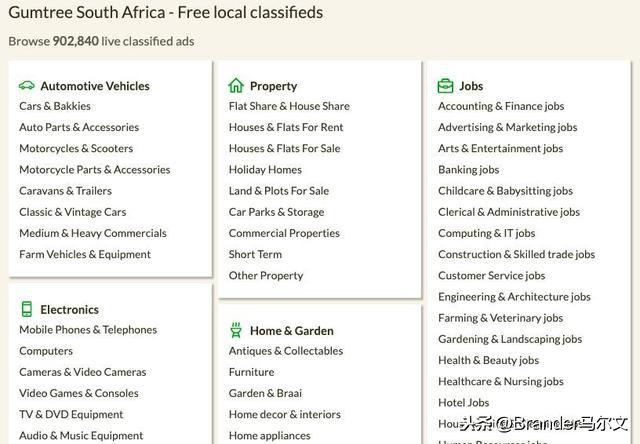Go to Holiday Homes listings
640x444 pixels.
point(265,170)
